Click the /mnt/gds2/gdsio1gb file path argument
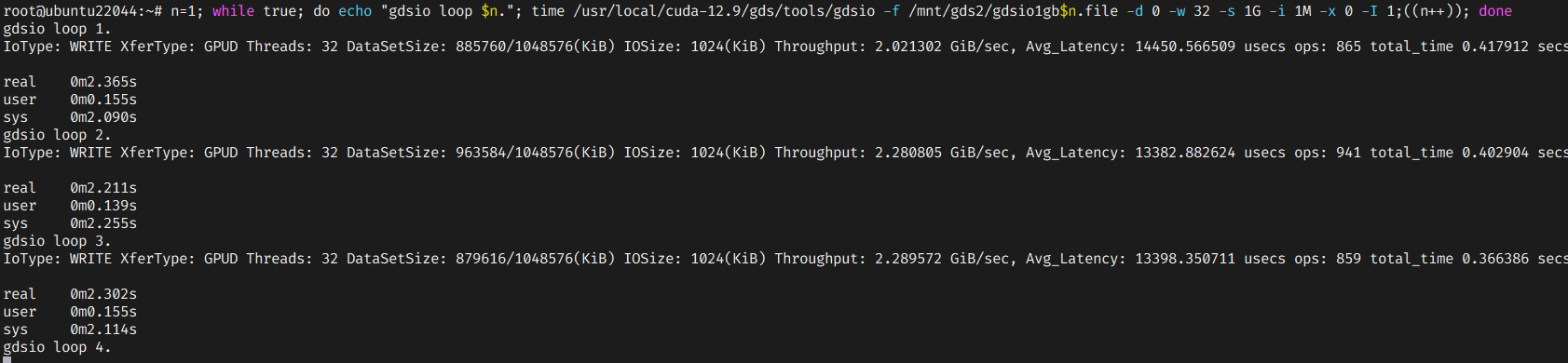Image resolution: width=1568 pixels, height=363 pixels. tap(1014, 11)
